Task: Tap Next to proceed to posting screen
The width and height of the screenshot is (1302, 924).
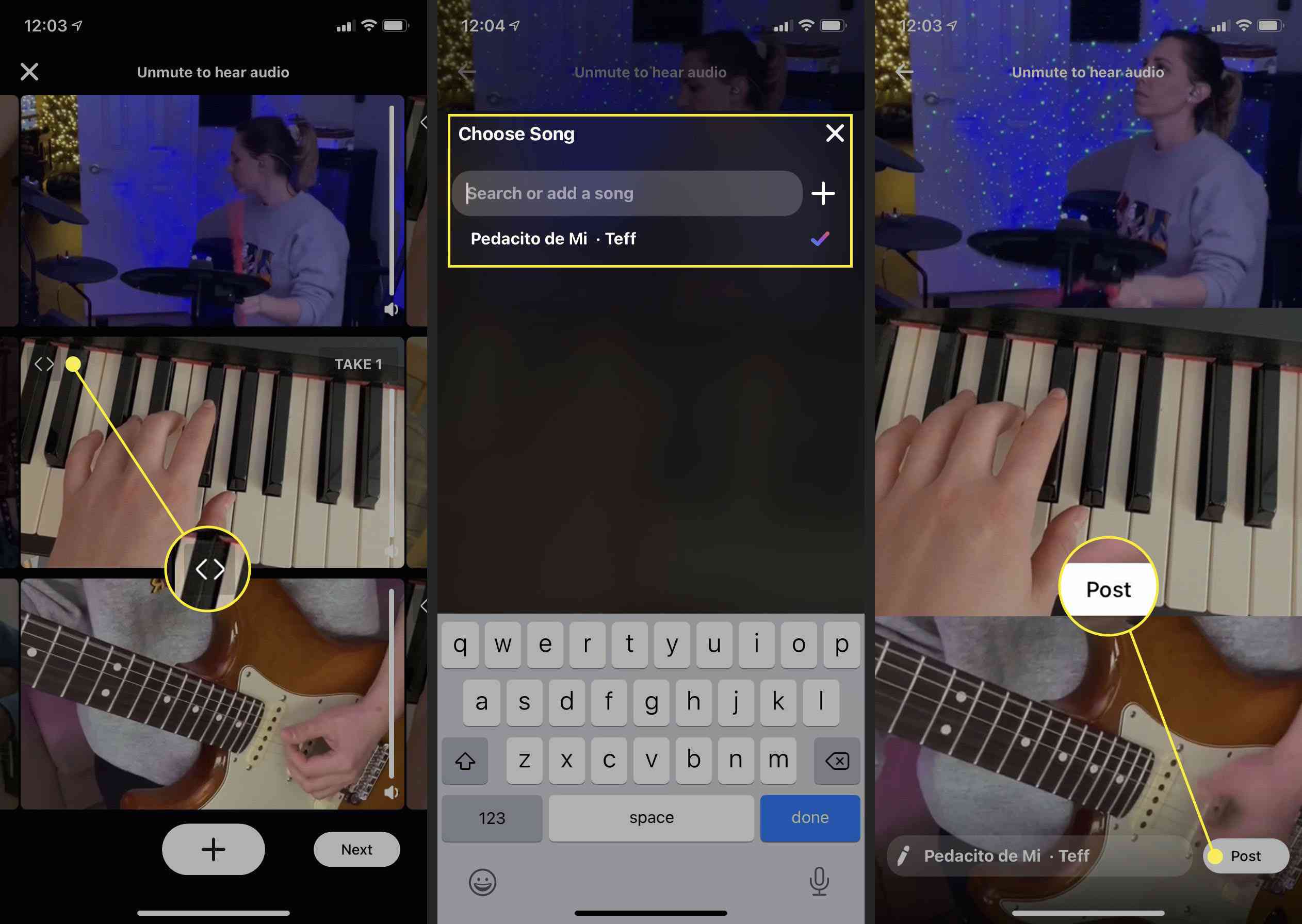Action: point(358,849)
